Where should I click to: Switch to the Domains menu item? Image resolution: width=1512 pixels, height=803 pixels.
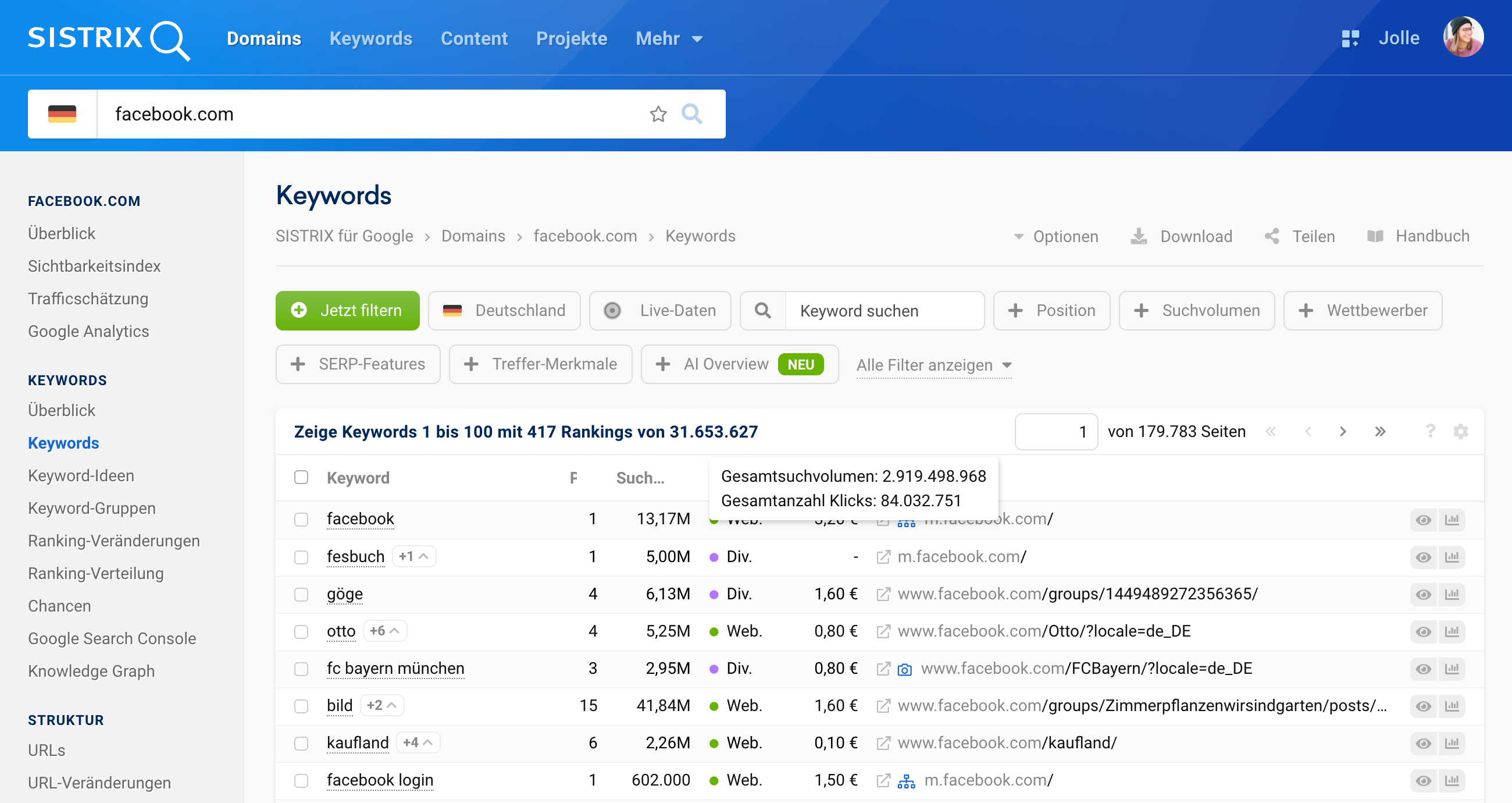pos(264,38)
